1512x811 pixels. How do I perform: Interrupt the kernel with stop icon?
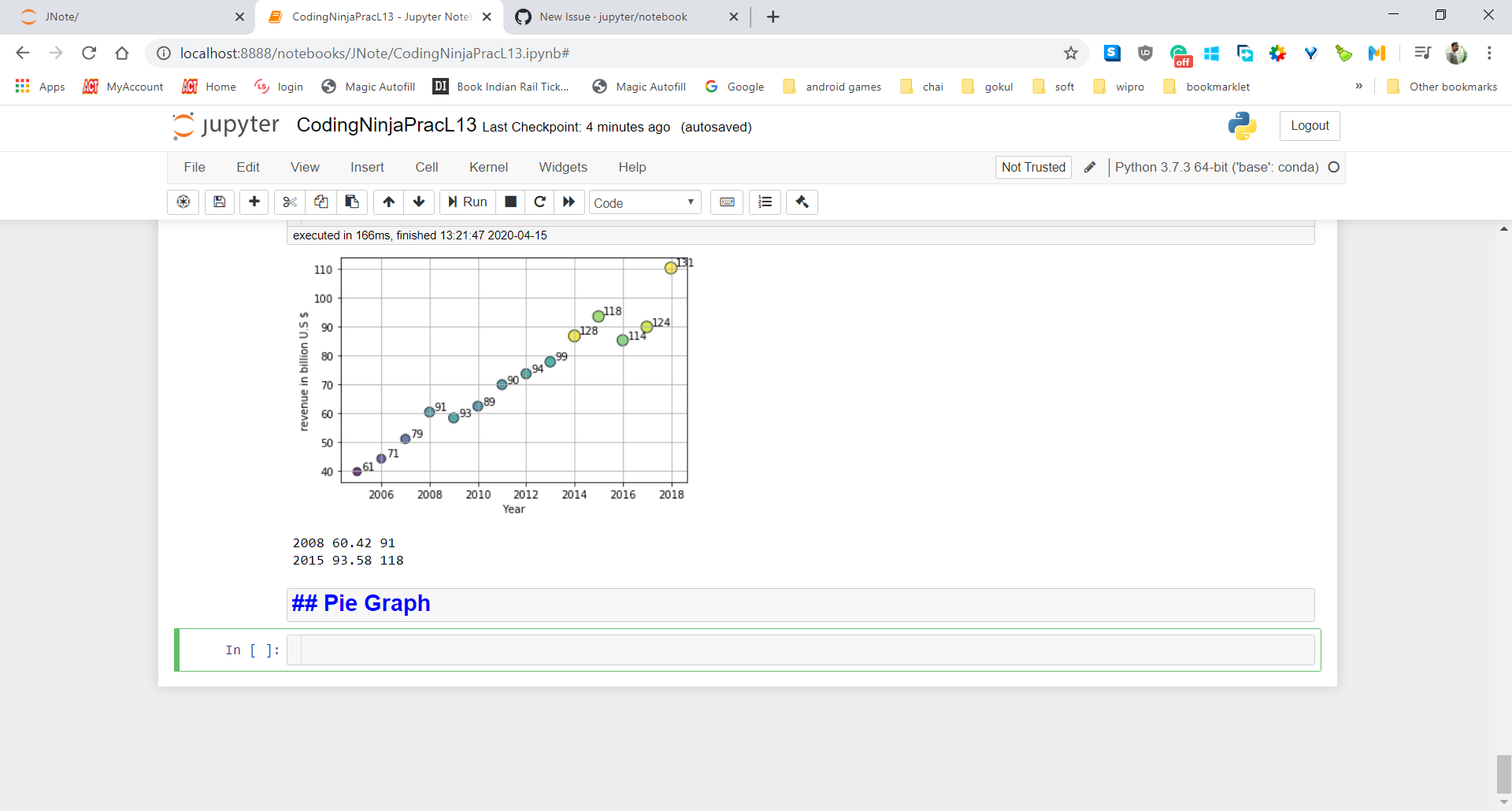tap(510, 202)
